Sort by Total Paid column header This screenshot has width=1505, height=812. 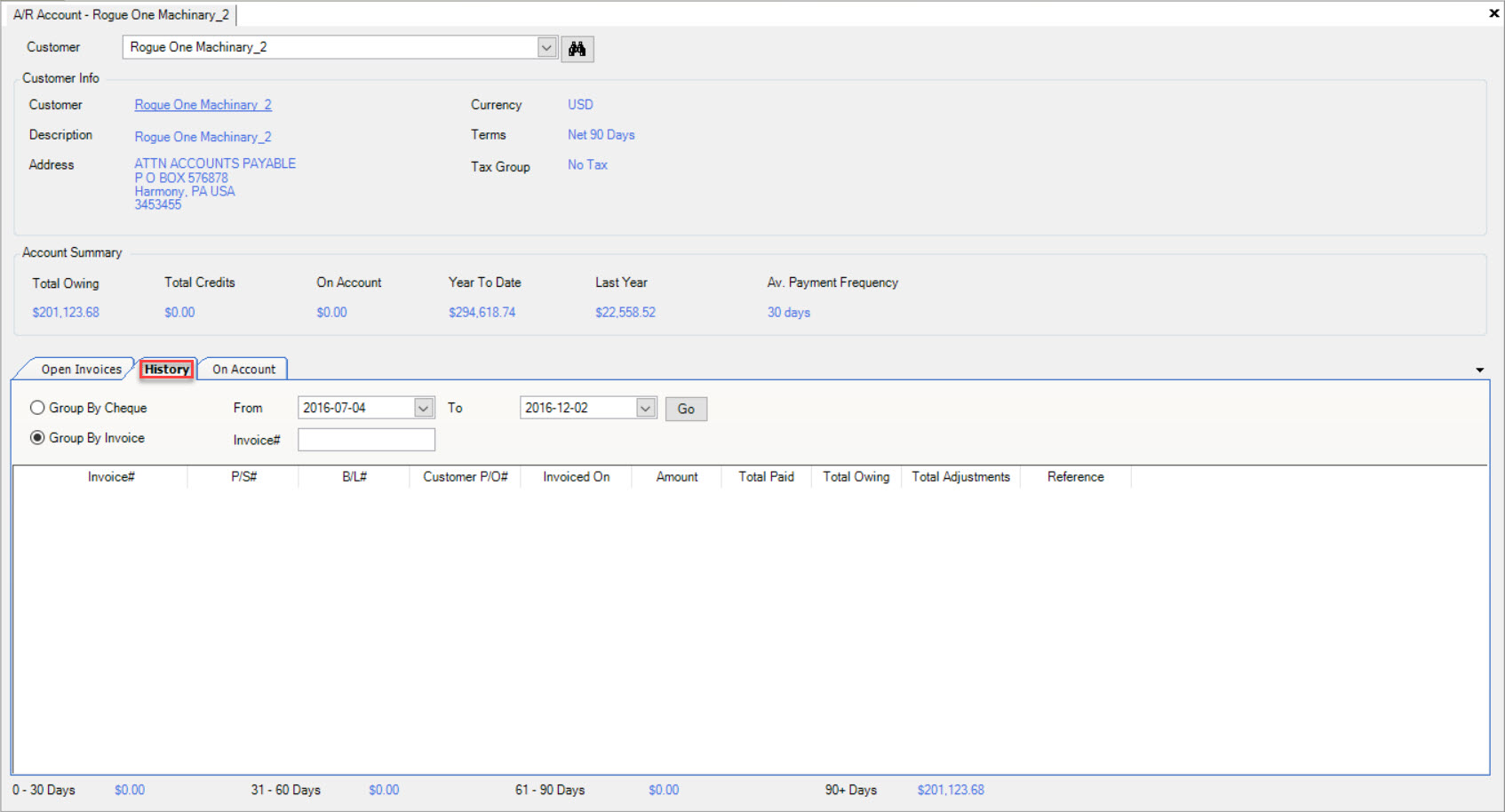point(767,477)
